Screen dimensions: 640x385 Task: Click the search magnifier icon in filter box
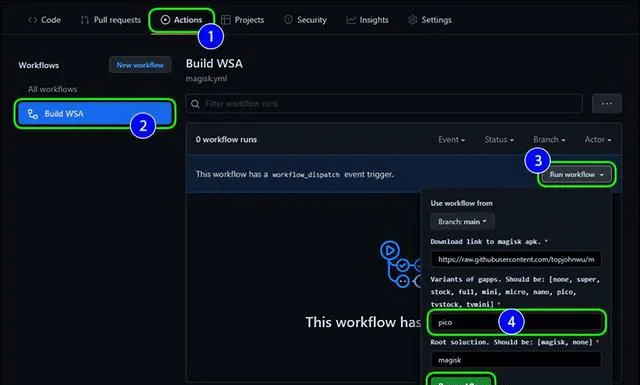tap(196, 104)
